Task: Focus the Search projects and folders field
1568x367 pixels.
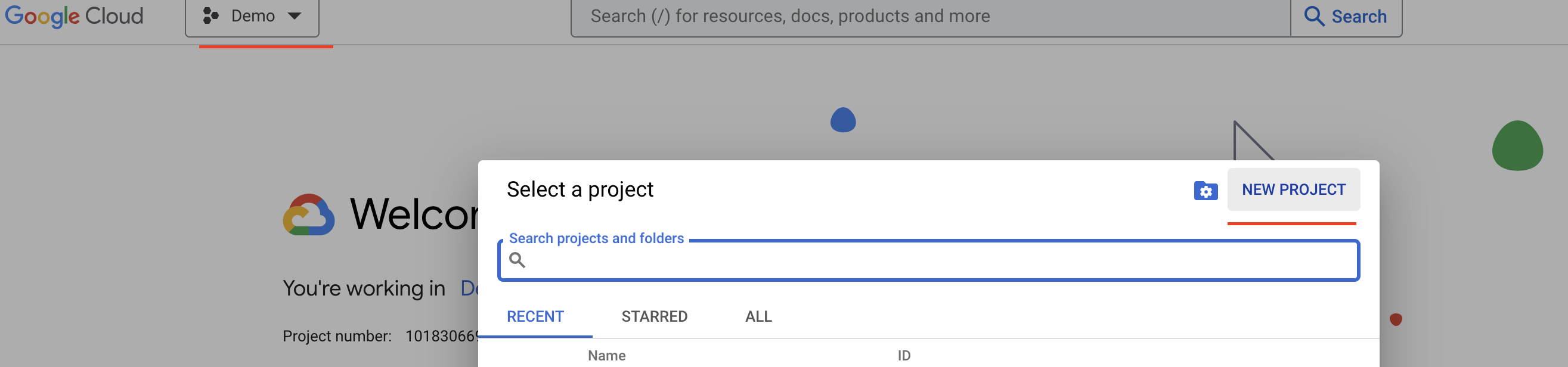Action: click(937, 261)
